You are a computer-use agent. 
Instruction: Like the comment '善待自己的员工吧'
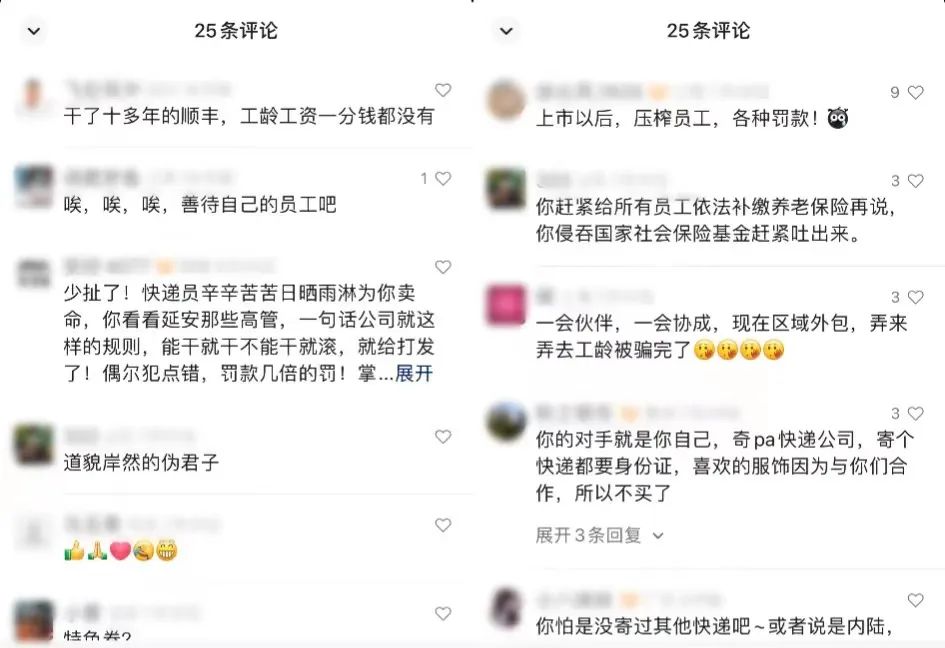point(443,178)
